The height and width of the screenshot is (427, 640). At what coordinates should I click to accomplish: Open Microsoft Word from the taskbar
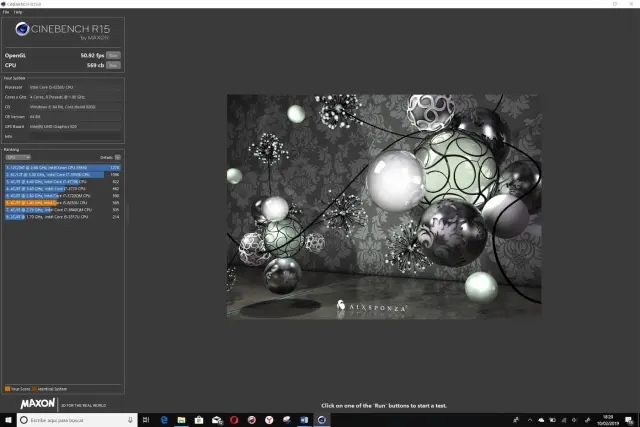point(304,420)
